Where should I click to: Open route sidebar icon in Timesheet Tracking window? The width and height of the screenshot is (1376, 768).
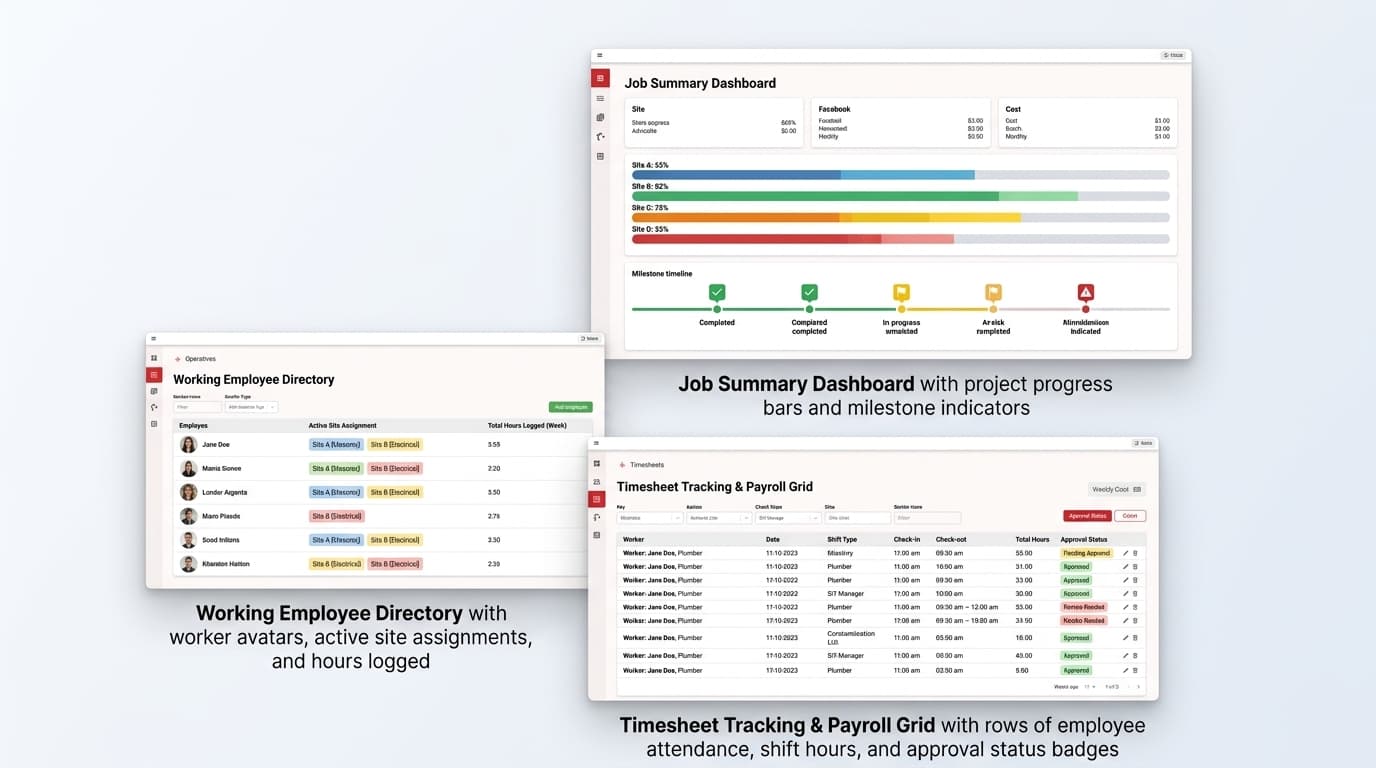tap(597, 517)
